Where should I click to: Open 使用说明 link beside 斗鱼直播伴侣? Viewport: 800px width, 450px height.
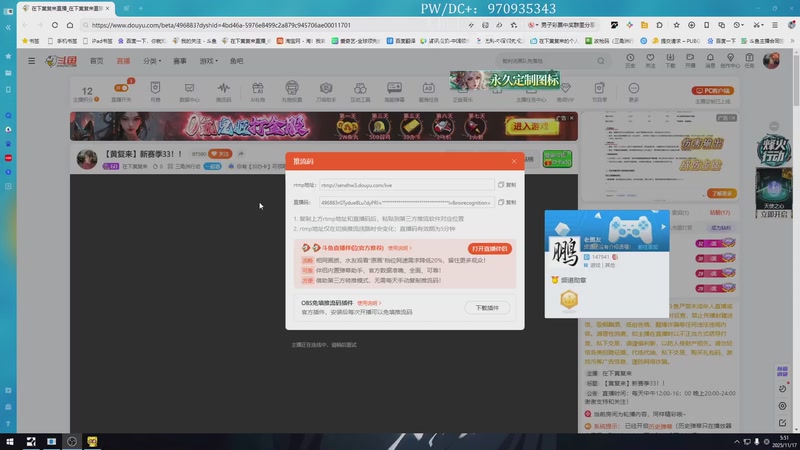click(x=399, y=248)
